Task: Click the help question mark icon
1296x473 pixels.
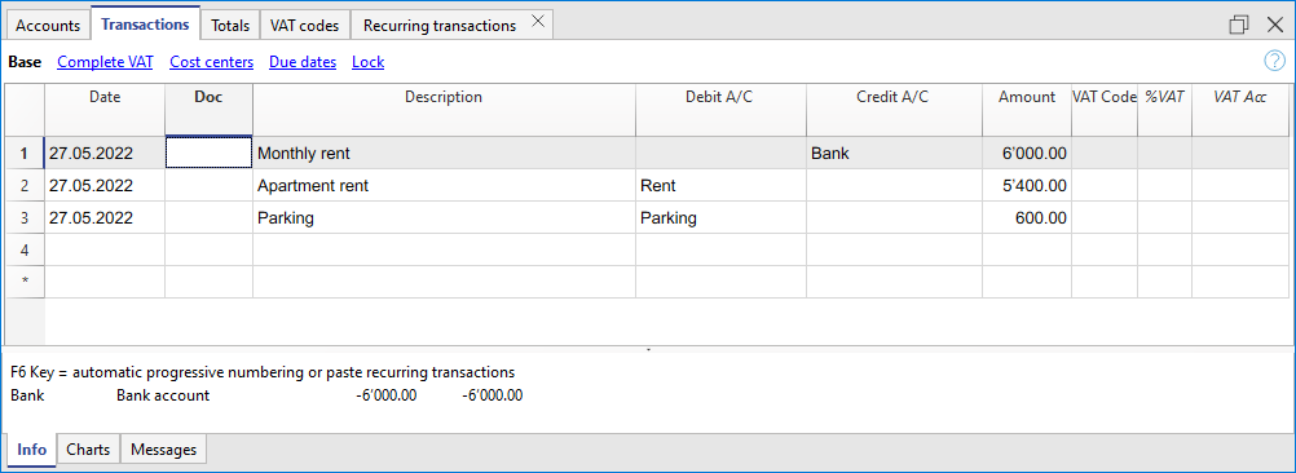Action: pos(1274,61)
